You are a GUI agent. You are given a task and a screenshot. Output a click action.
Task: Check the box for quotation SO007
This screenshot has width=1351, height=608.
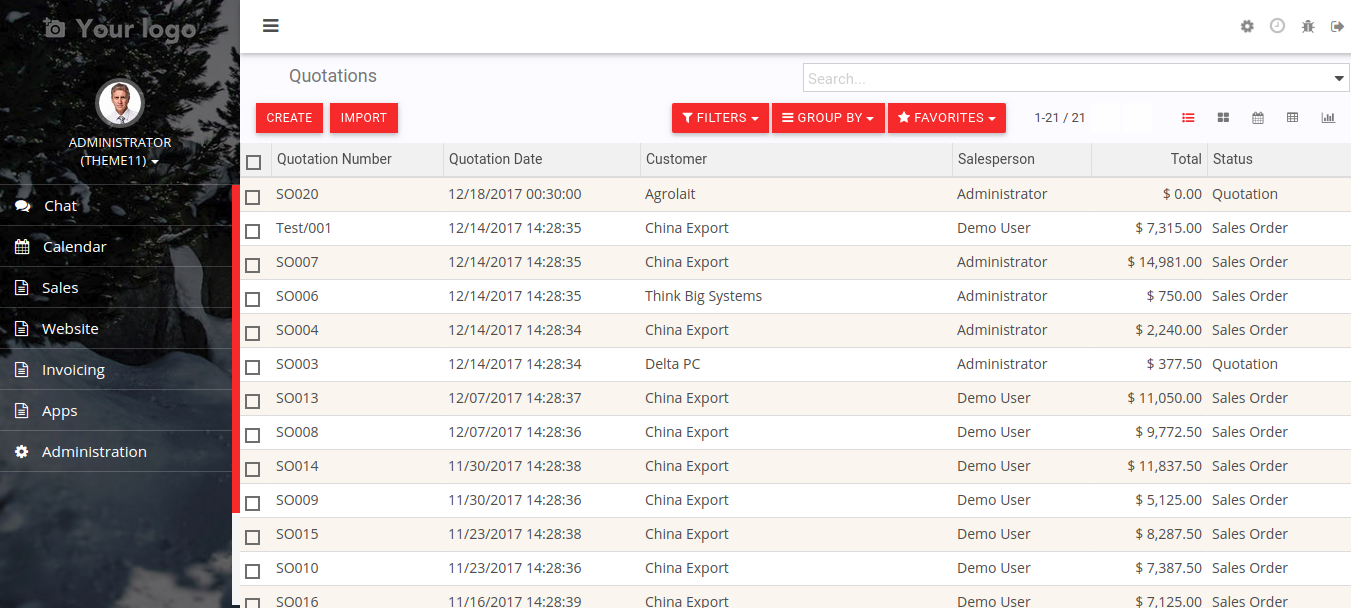252,265
